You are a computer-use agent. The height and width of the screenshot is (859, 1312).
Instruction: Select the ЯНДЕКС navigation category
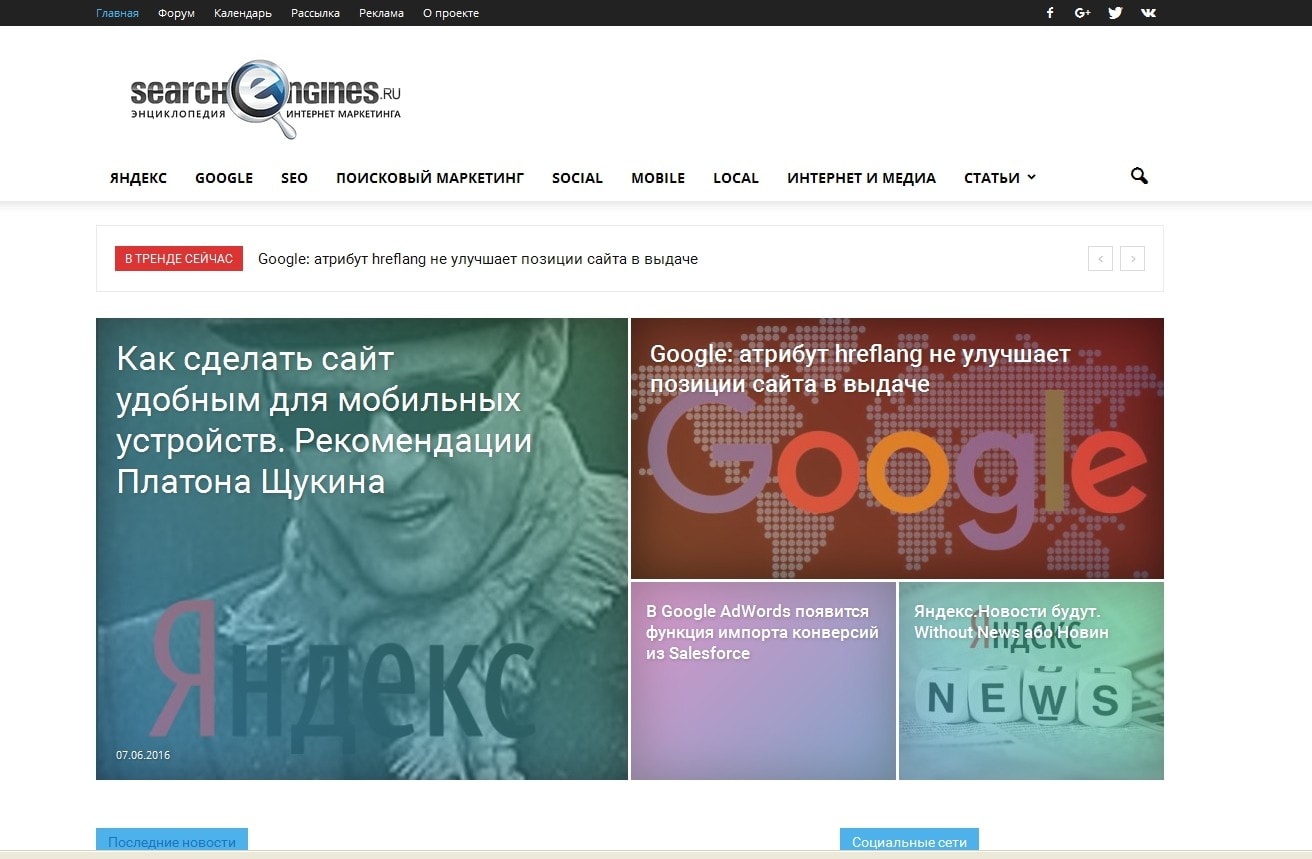coord(138,178)
